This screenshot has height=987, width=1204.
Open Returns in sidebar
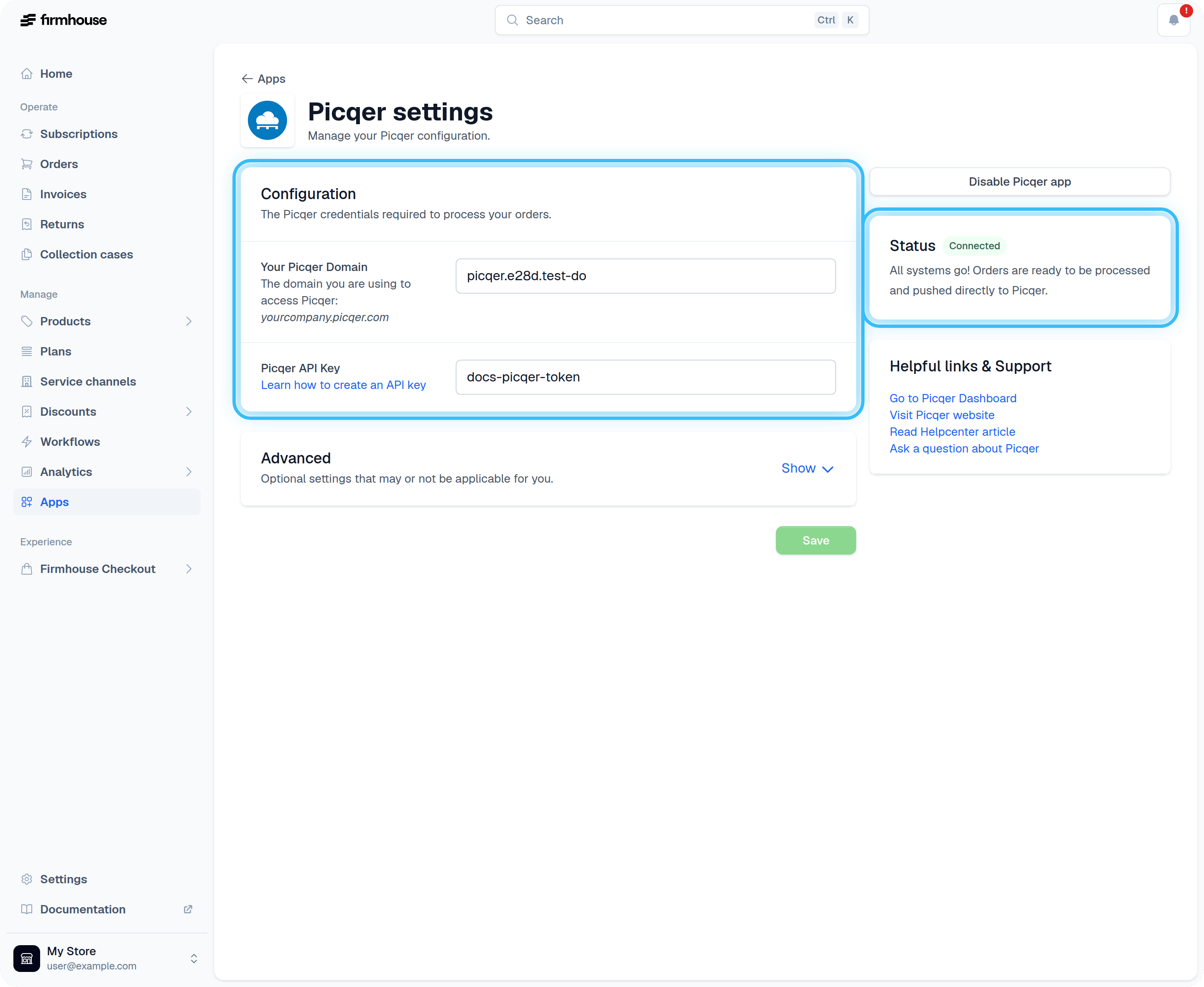(x=107, y=225)
